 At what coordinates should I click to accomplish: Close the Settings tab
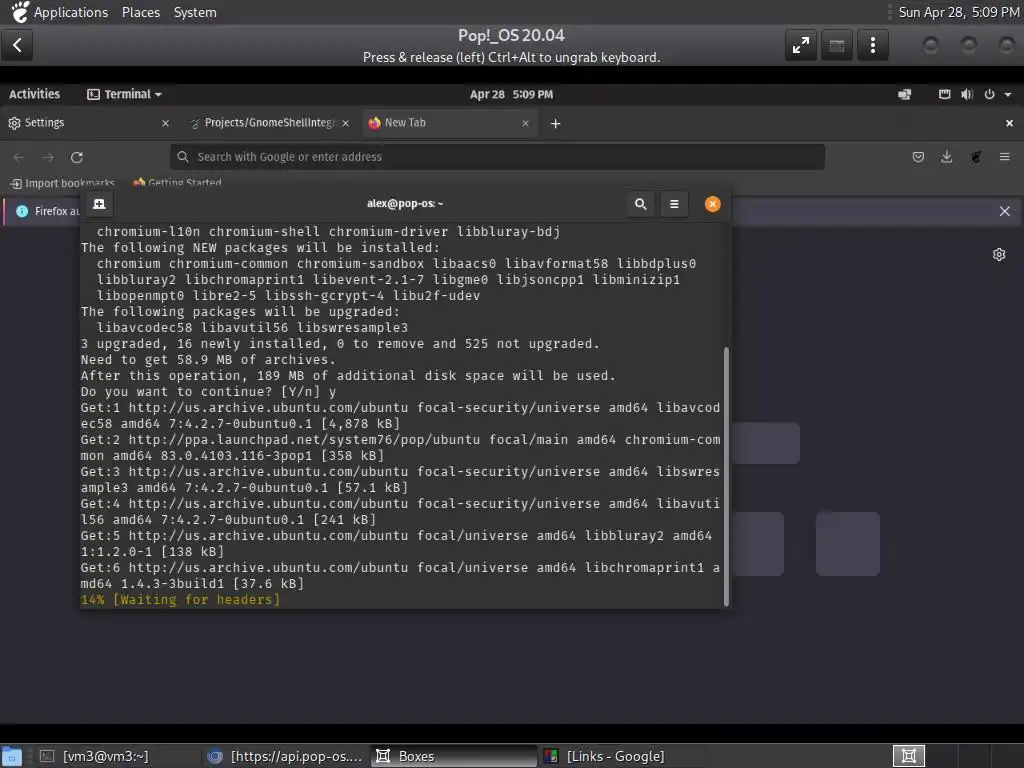pos(165,123)
